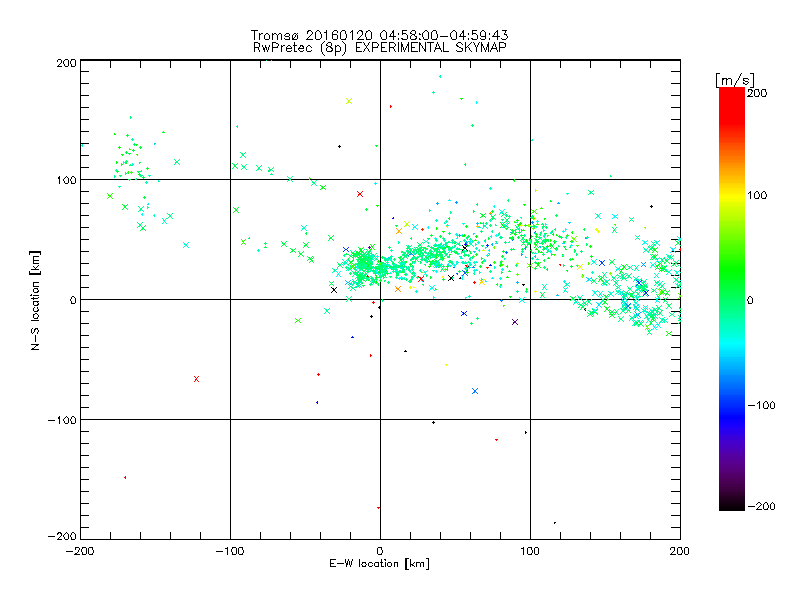The image size is (800, 600).
Task: Select the lone red dot in the bottom-left grid cell
Action: click(x=125, y=478)
